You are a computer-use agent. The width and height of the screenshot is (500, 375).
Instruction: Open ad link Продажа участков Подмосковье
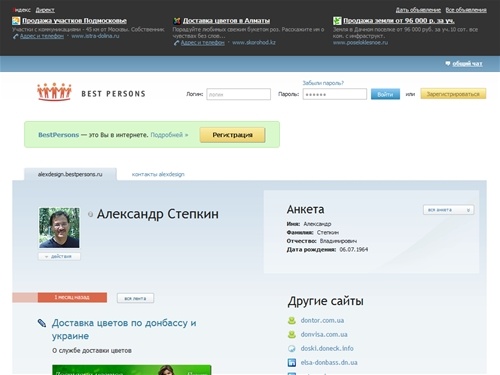pos(74,21)
